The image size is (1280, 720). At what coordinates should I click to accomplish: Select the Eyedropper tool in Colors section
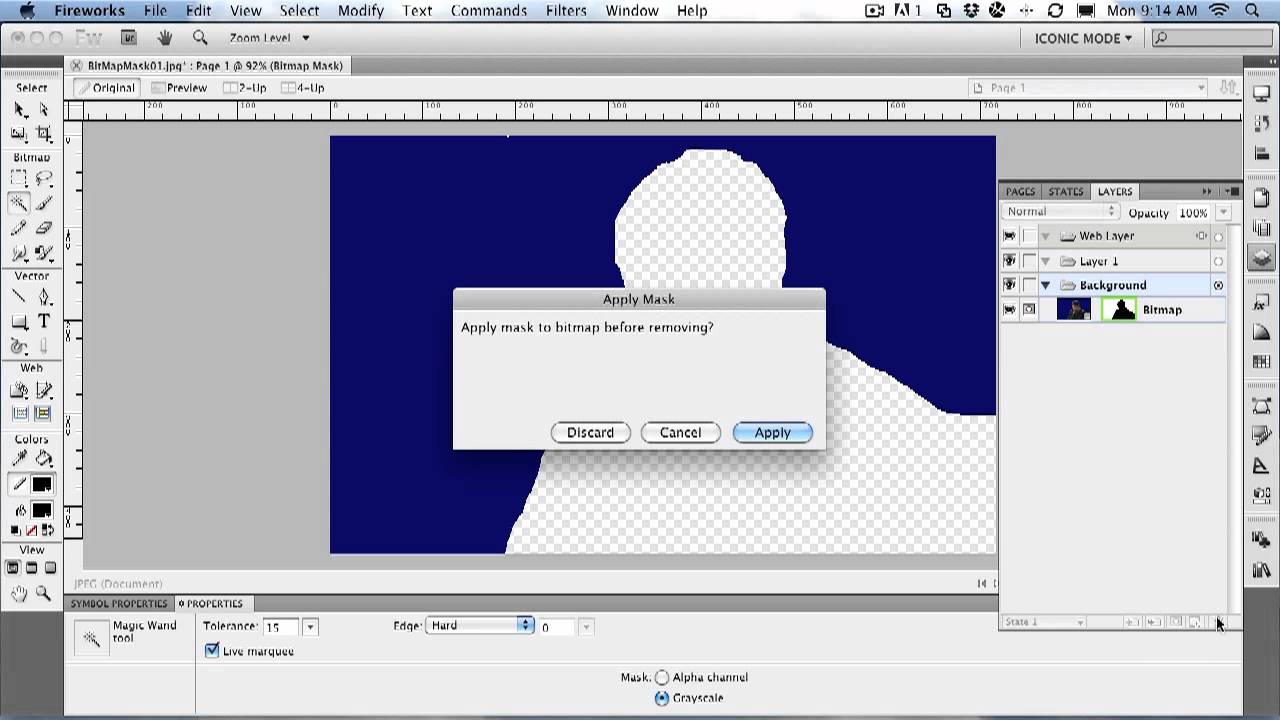(x=19, y=459)
